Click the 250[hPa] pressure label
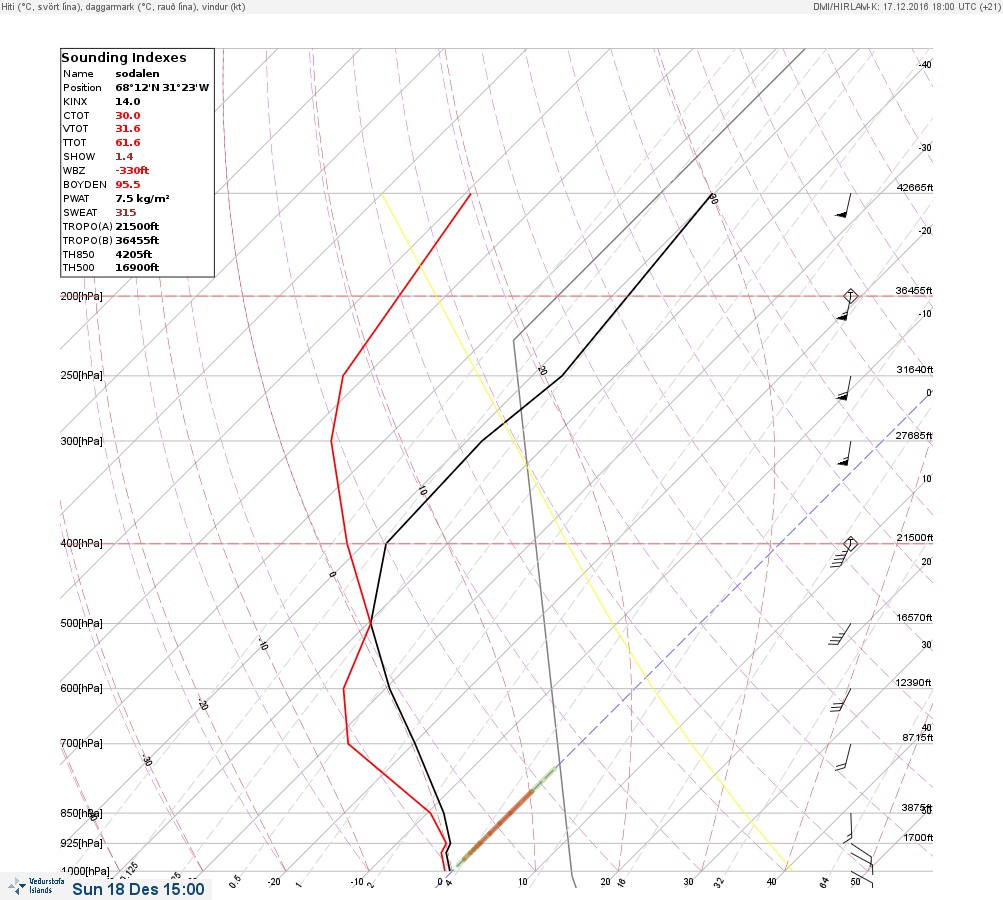 [x=81, y=375]
